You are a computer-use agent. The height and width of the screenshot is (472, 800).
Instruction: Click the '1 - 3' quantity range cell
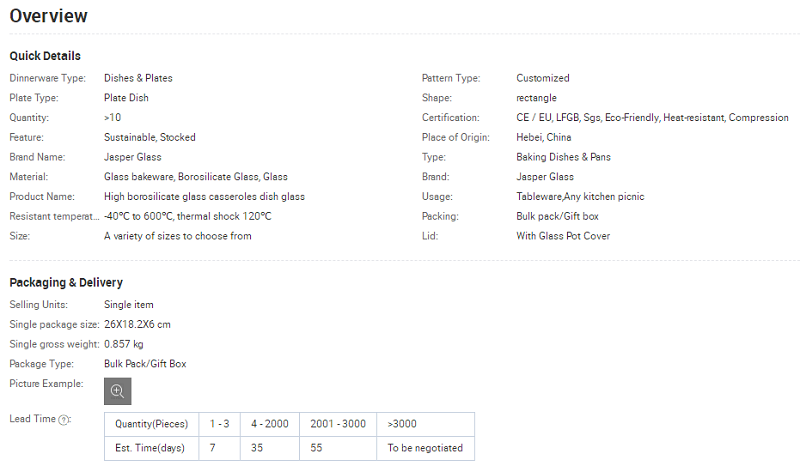[x=219, y=424]
